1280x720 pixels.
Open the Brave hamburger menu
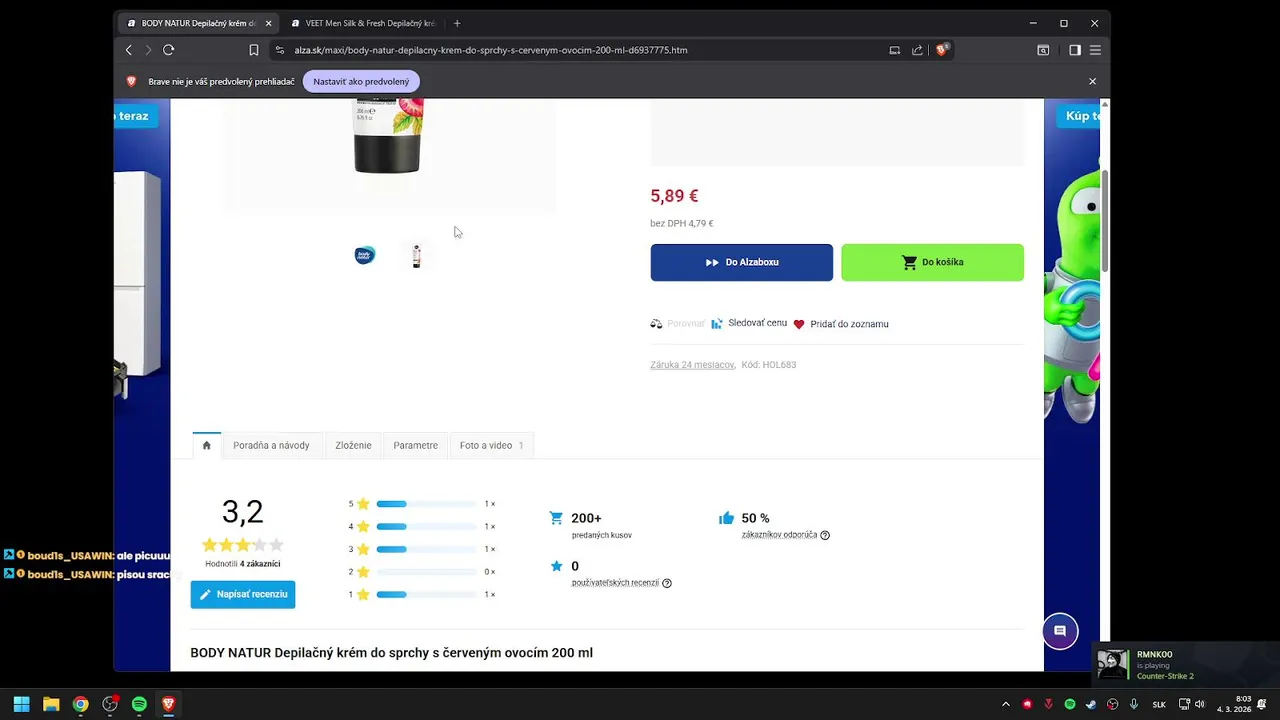click(1096, 50)
